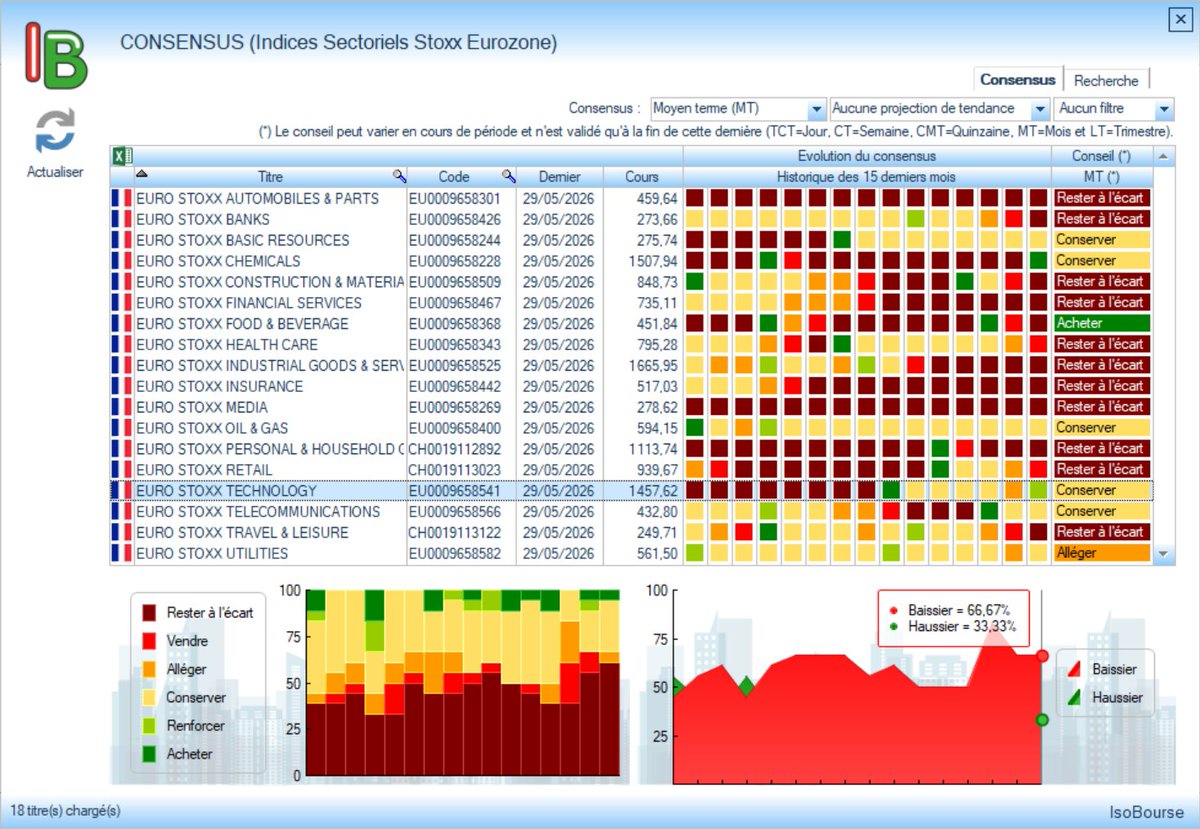Switch to the Consensus tab
This screenshot has width=1200, height=829.
(x=1017, y=80)
